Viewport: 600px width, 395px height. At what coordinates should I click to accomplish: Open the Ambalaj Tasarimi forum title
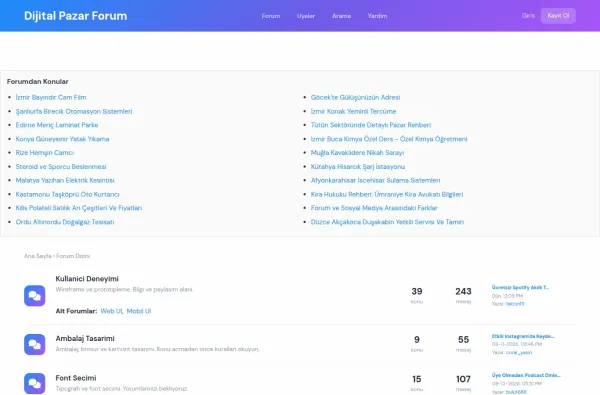click(85, 338)
